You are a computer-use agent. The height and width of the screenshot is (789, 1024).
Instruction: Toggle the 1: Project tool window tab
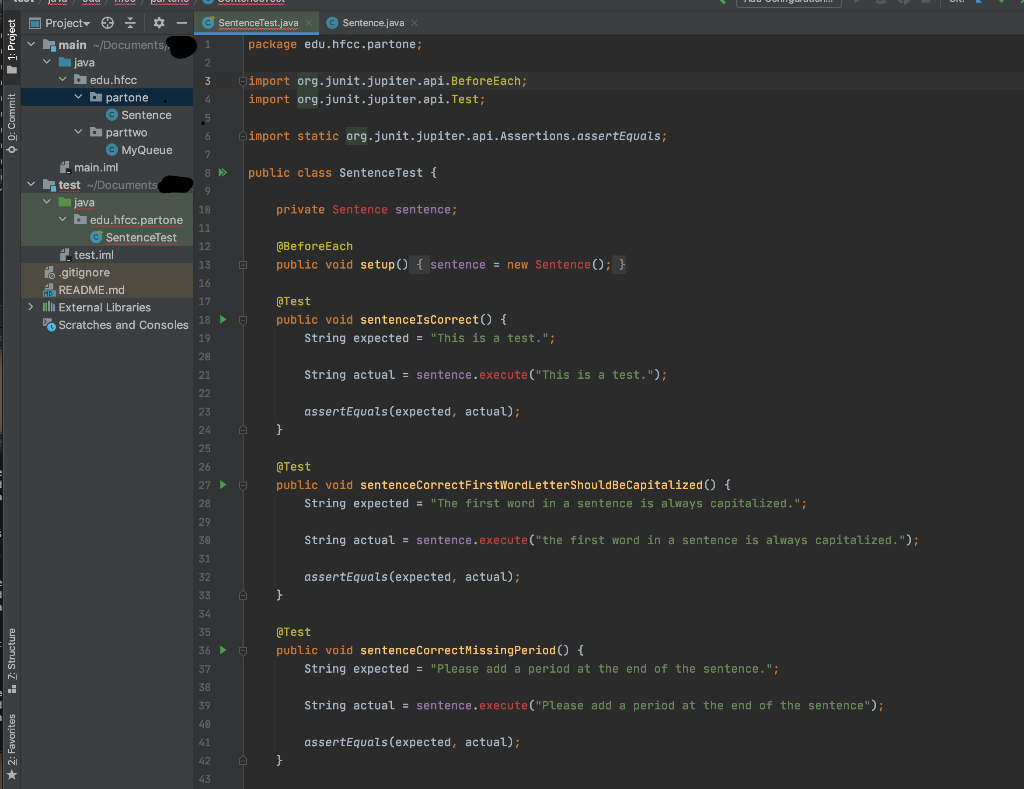pyautogui.click(x=12, y=46)
